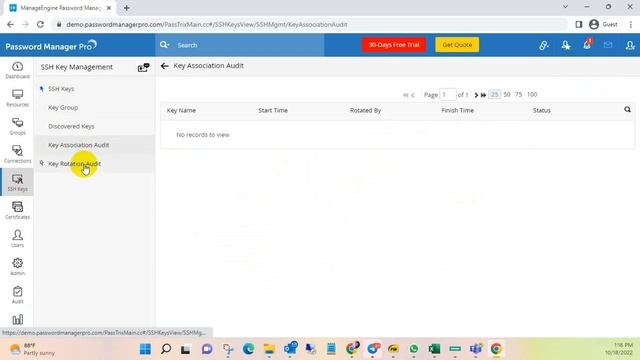Open the Groups sidebar icon
640x360 pixels.
point(17,127)
